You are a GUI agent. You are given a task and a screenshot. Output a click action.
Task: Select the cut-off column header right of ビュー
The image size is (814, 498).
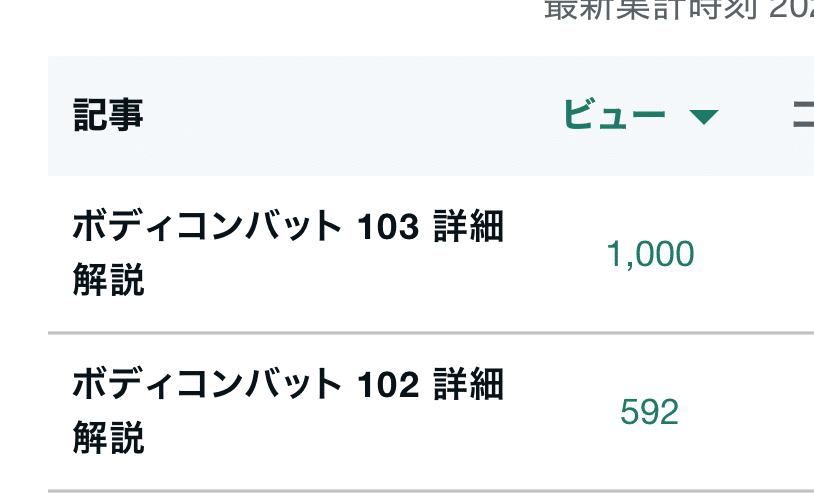coord(802,117)
